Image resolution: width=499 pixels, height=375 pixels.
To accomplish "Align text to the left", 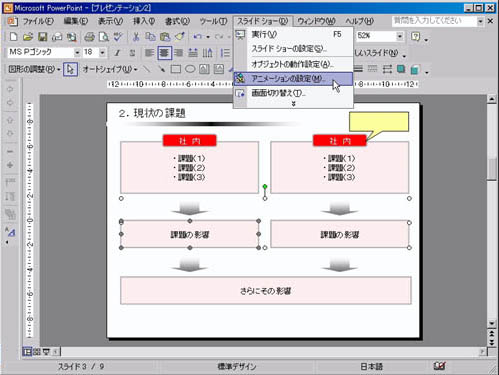I will coord(149,53).
